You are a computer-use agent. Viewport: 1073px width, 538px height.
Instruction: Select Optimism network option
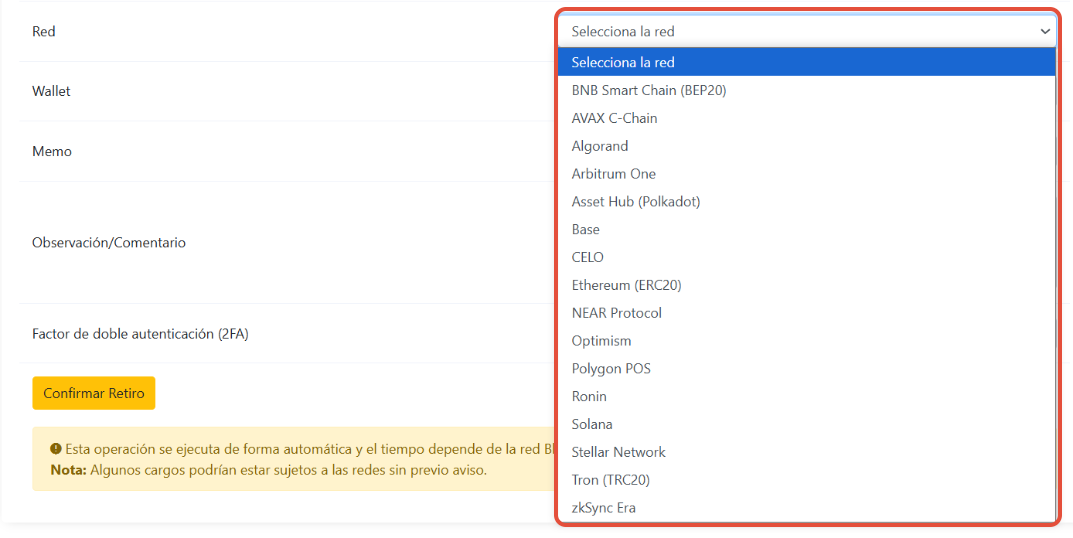(x=807, y=341)
